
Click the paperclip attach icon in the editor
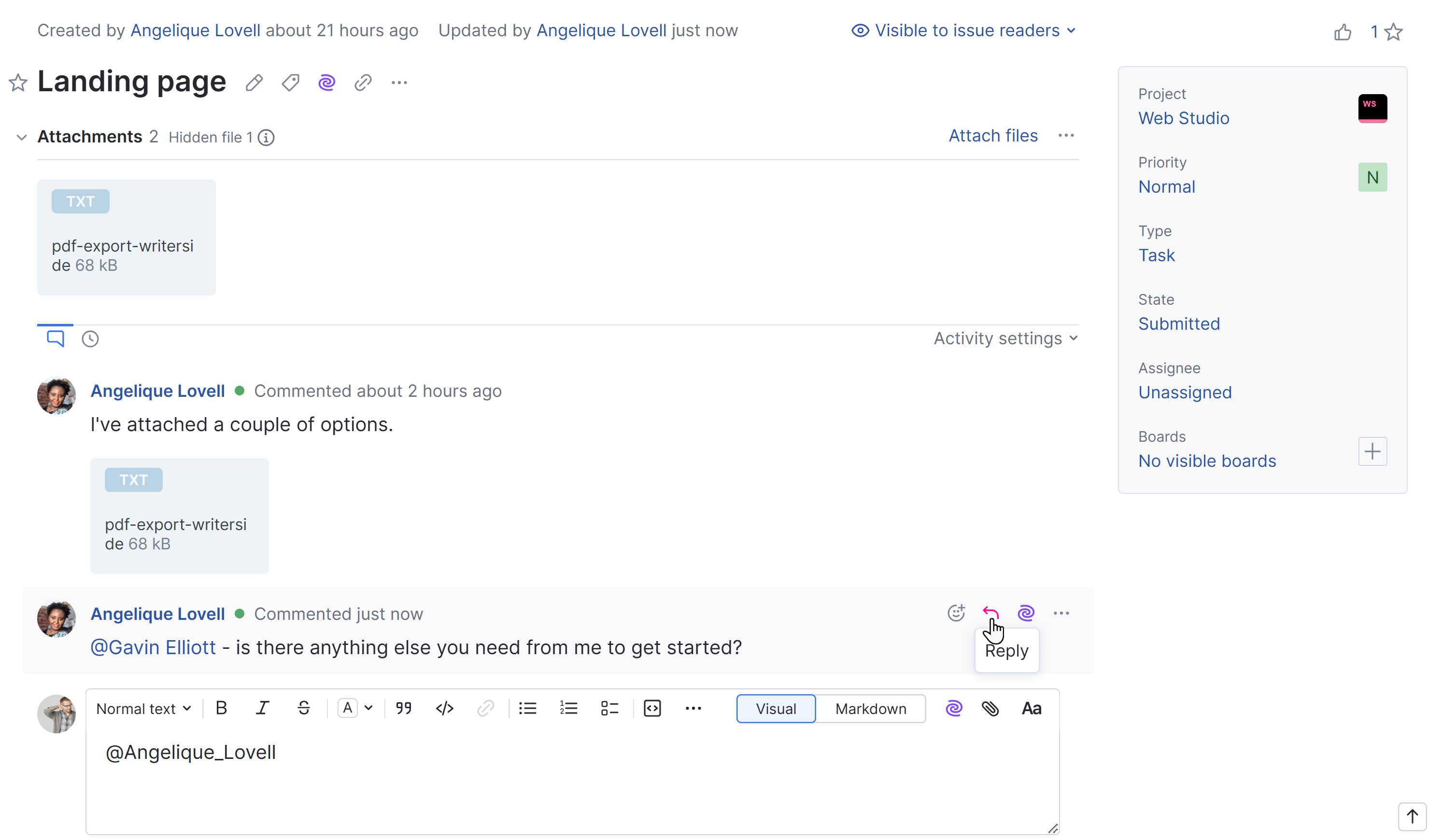pos(990,708)
